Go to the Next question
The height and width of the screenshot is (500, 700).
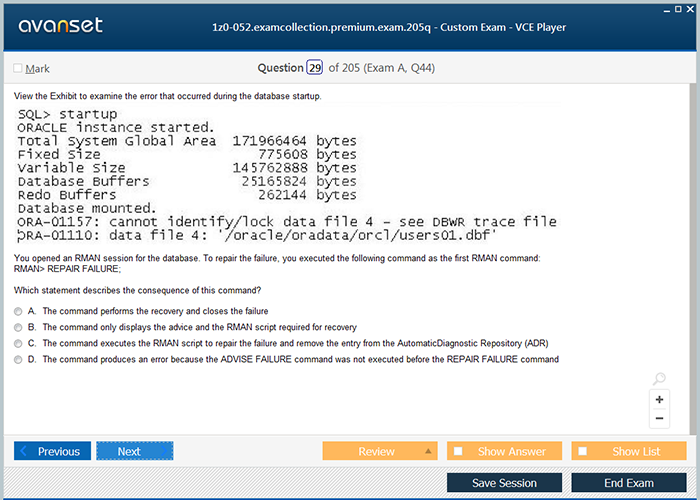coord(134,451)
